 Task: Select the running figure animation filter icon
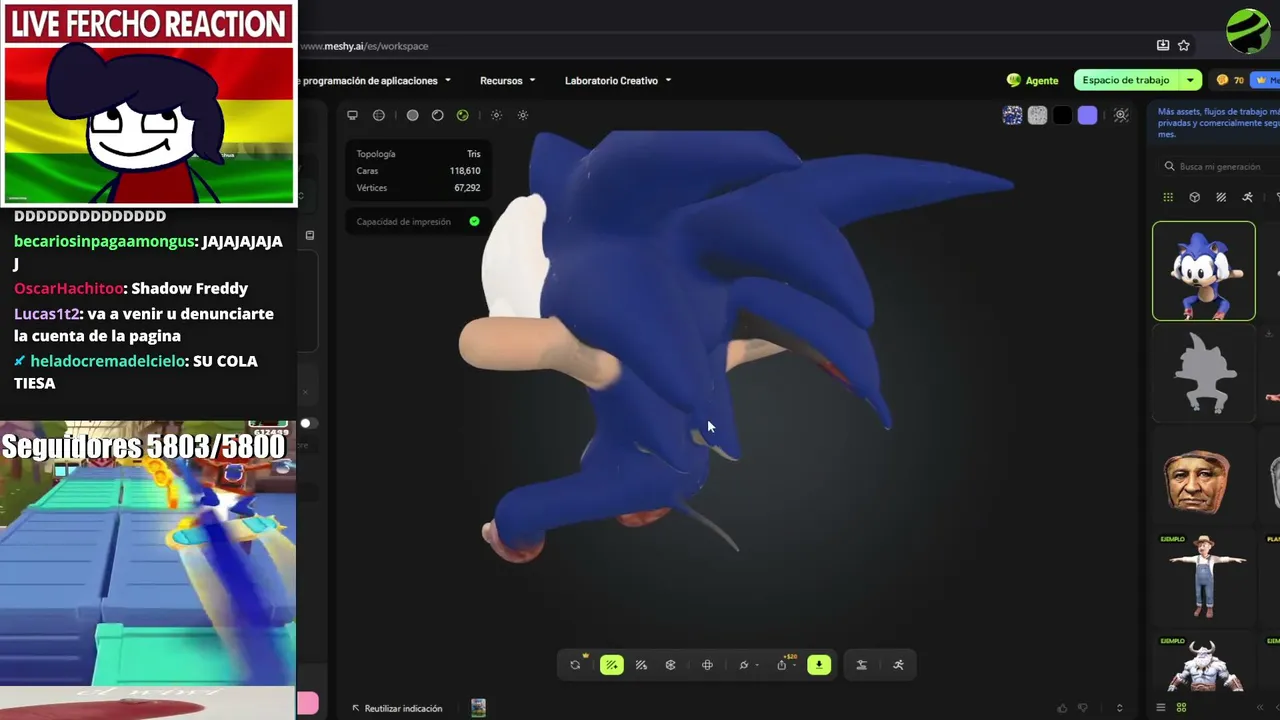tap(1247, 197)
